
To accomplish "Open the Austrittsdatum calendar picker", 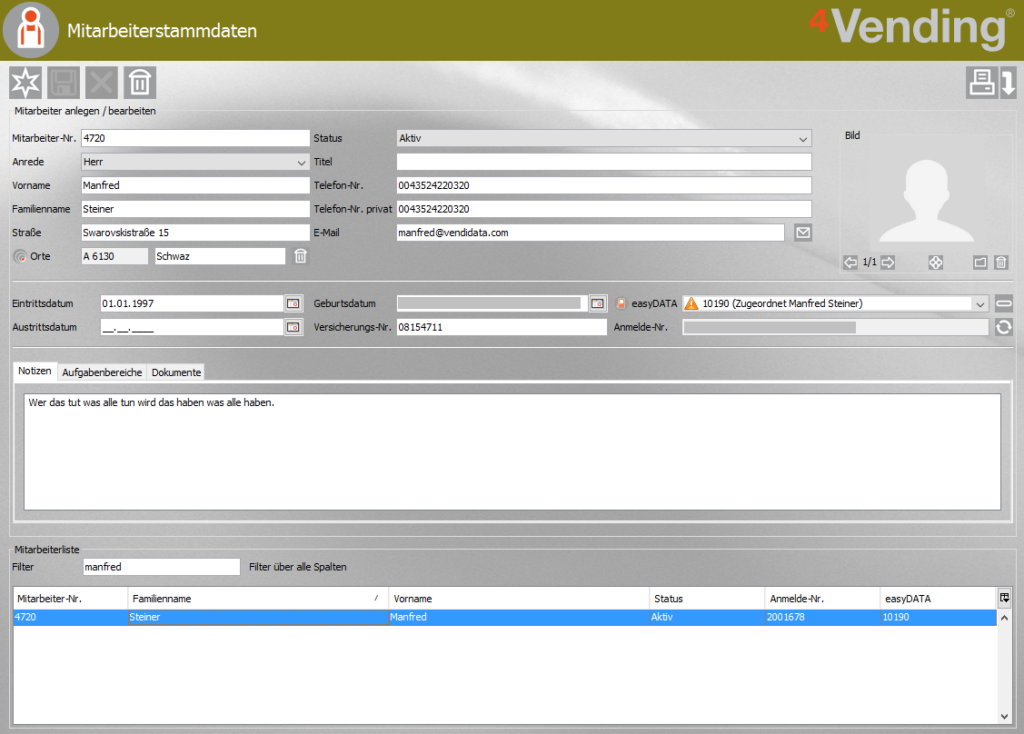I will point(293,327).
